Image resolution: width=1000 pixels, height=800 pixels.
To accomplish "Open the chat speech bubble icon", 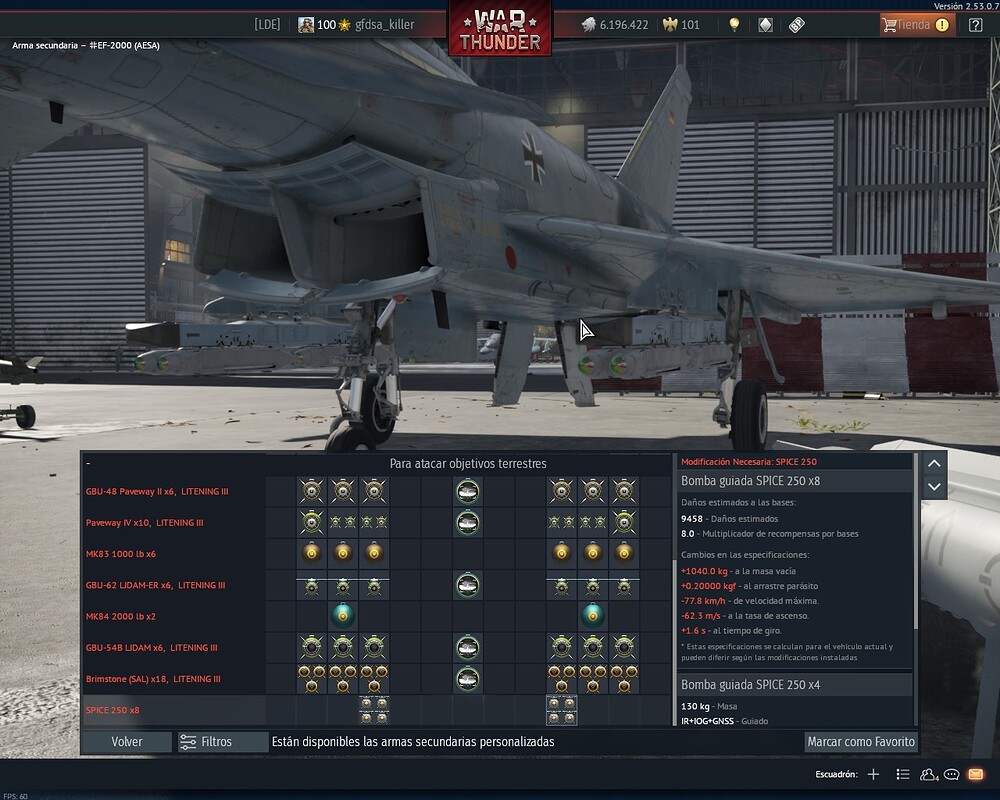I will tap(952, 774).
